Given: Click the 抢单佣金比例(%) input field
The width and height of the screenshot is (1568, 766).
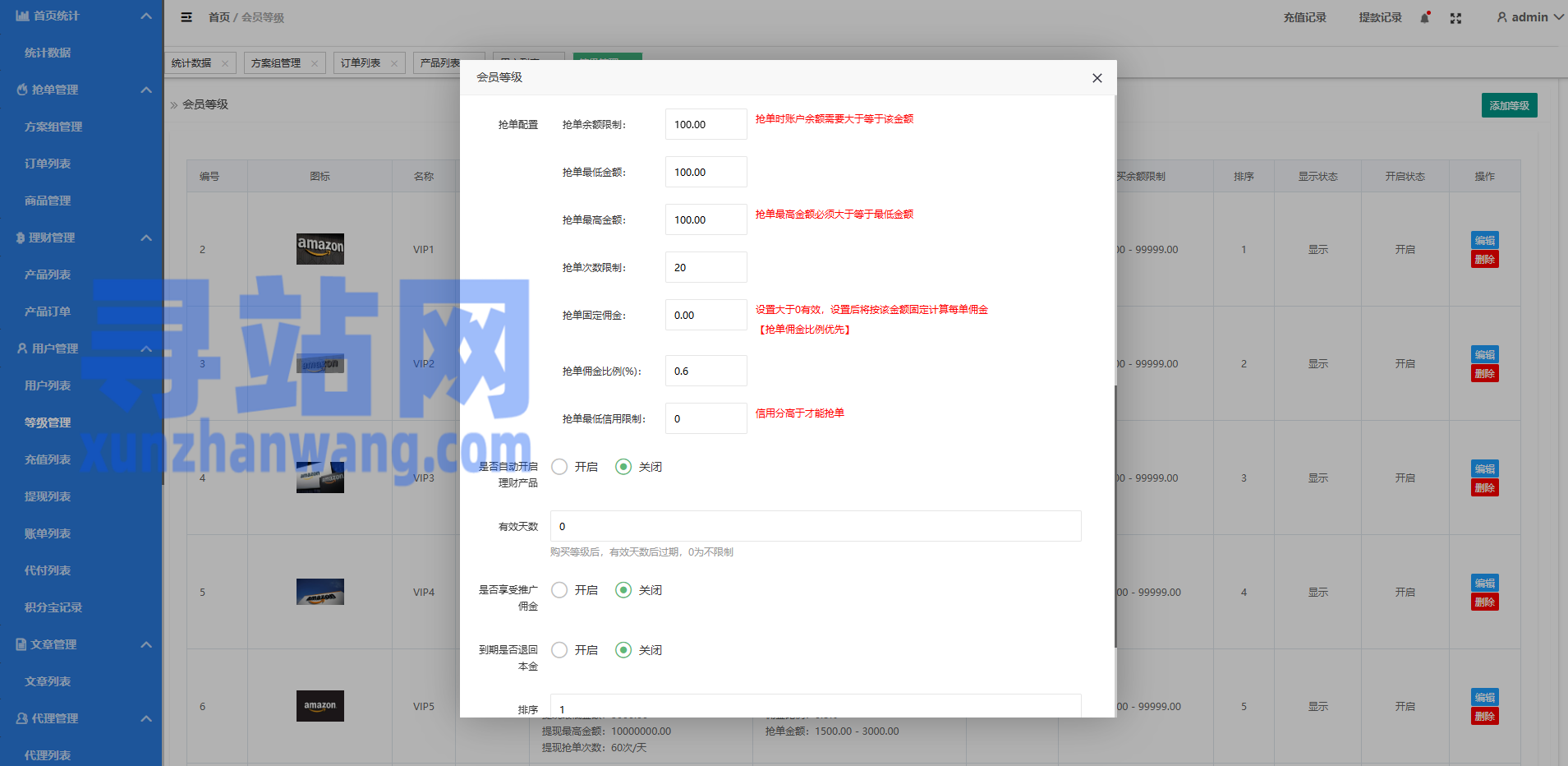Looking at the screenshot, I should 706,371.
